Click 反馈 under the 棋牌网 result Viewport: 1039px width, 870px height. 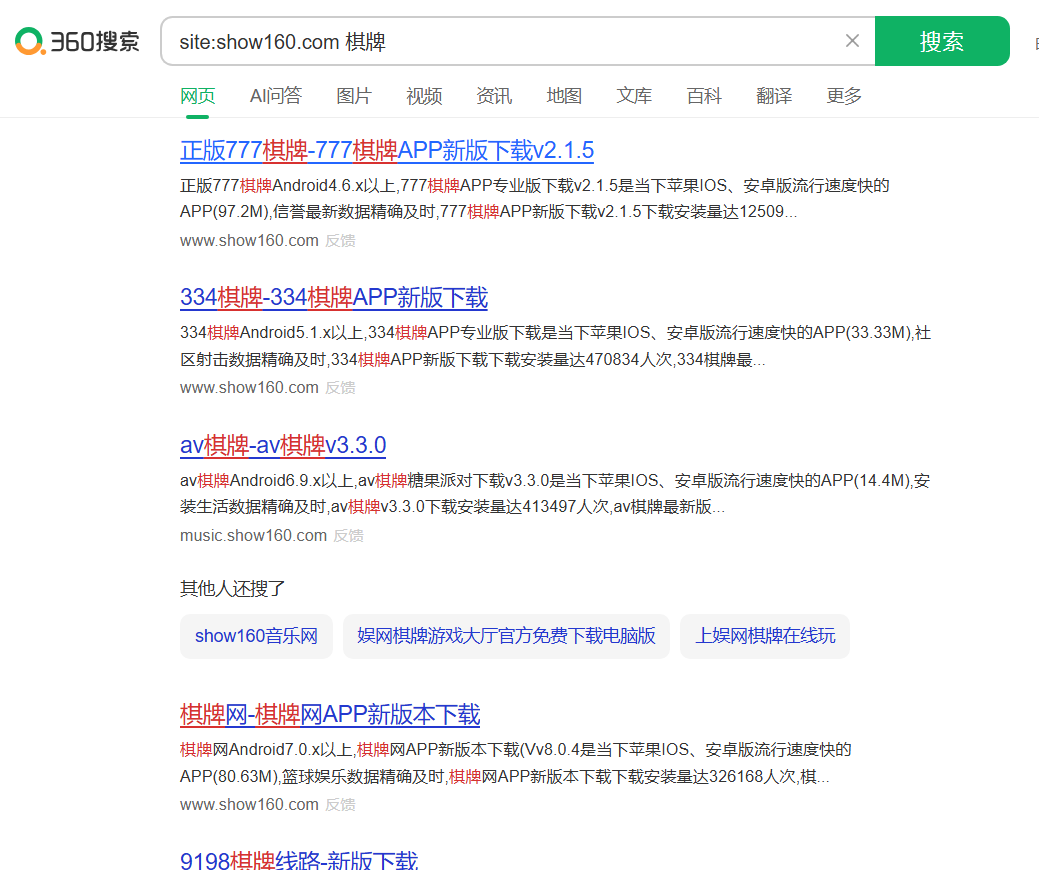pyautogui.click(x=340, y=804)
